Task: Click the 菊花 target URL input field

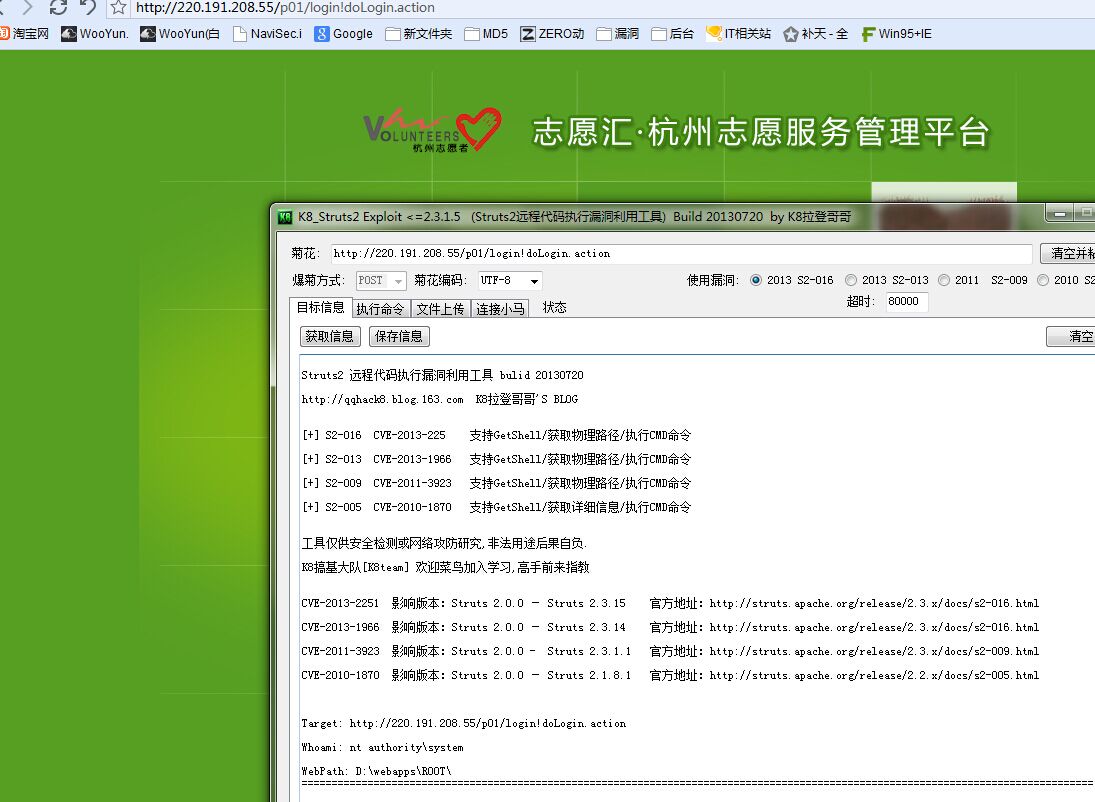Action: click(681, 254)
